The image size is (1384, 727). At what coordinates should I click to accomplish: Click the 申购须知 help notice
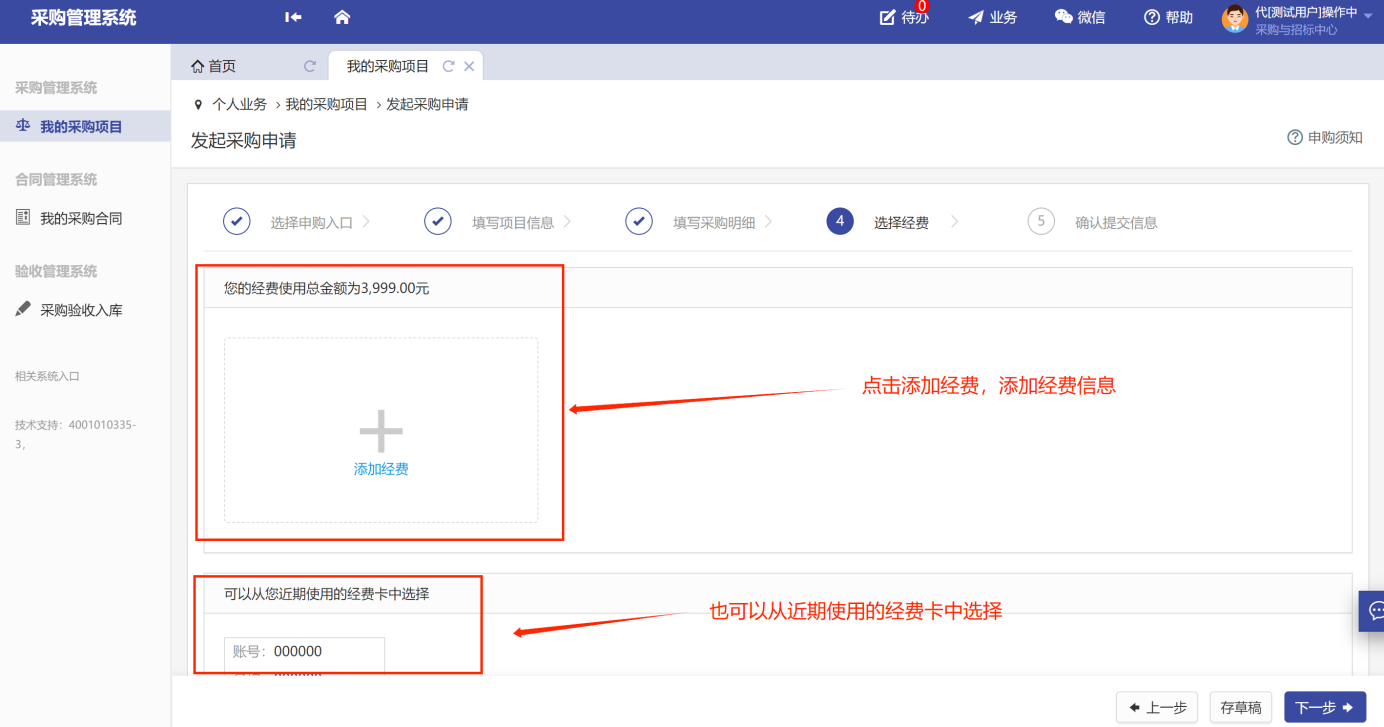tap(1325, 137)
